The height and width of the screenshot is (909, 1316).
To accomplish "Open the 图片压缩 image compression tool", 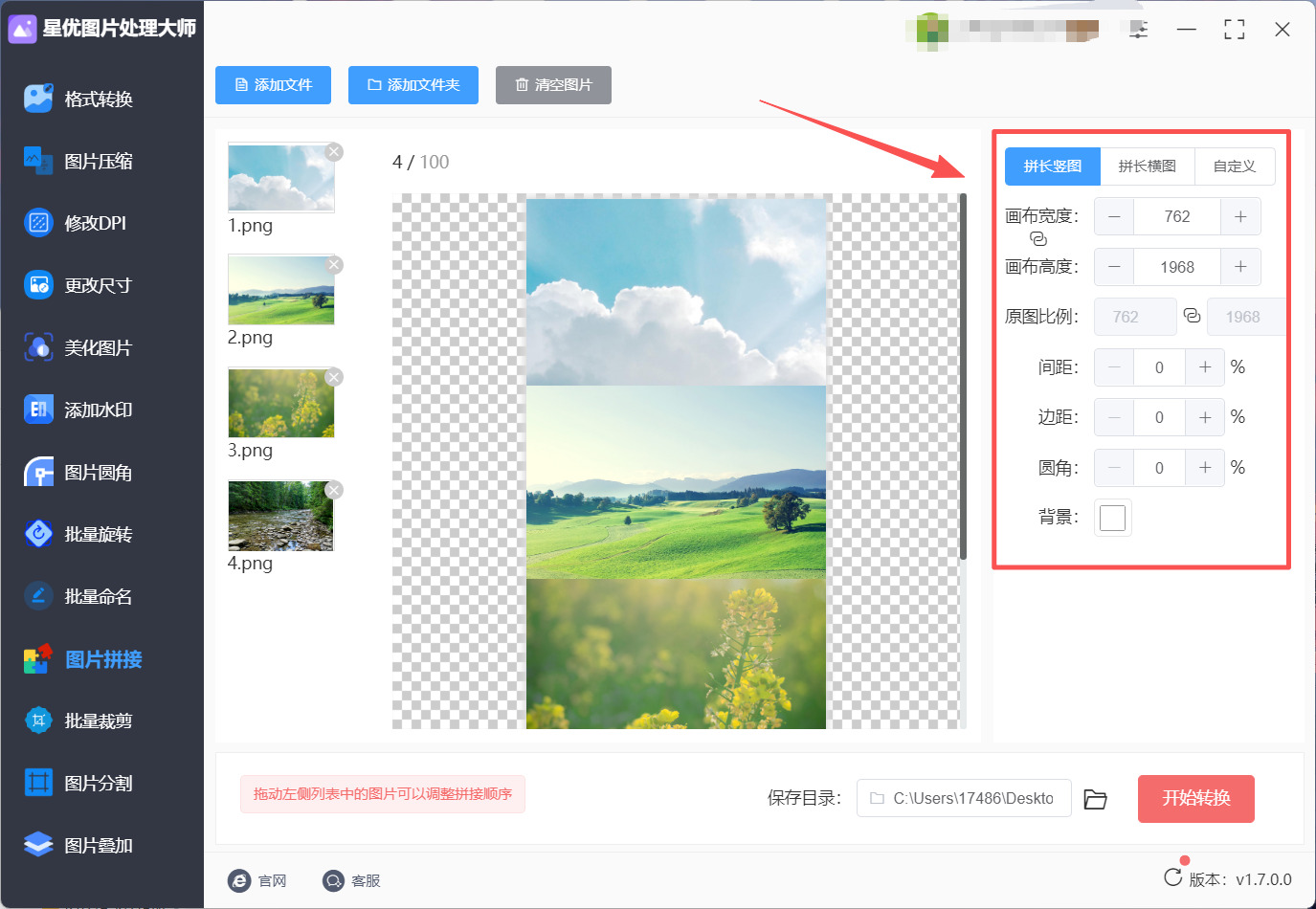I will point(78,161).
